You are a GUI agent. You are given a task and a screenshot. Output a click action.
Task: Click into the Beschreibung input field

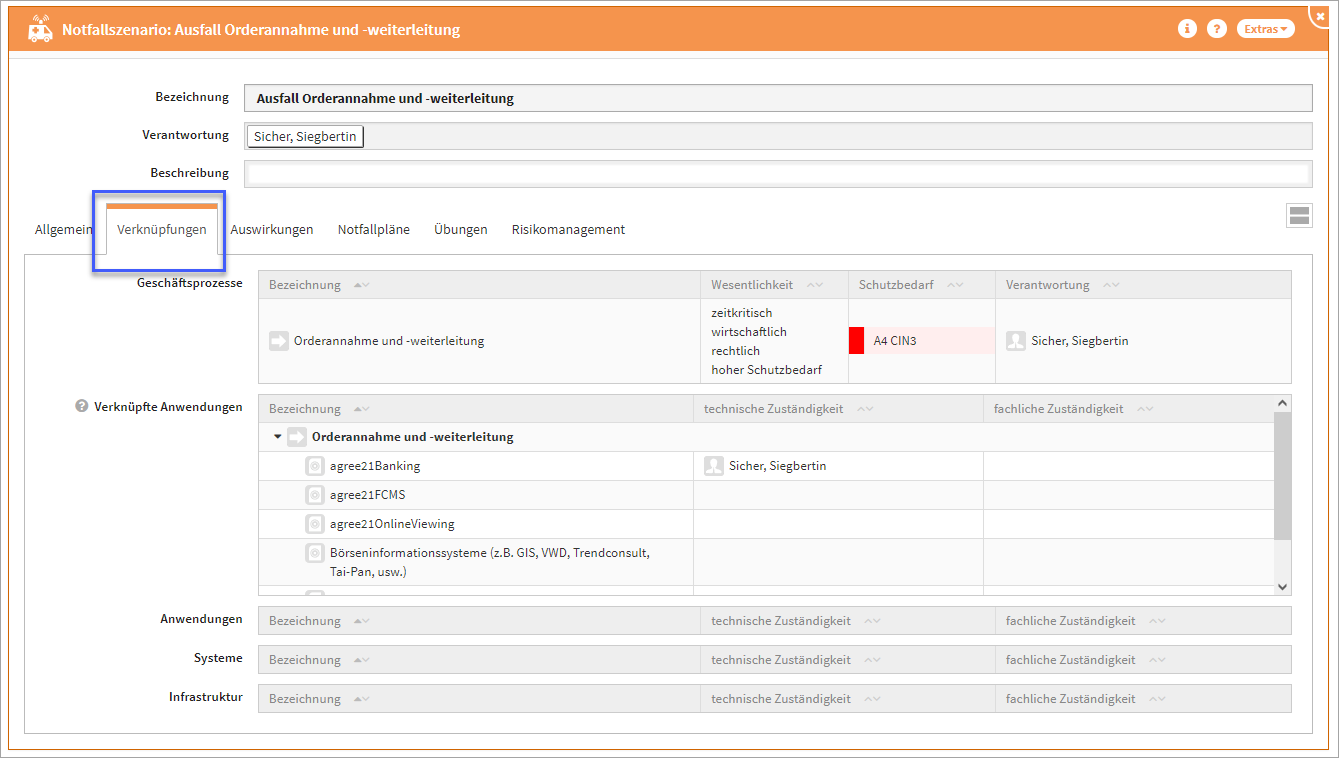778,174
